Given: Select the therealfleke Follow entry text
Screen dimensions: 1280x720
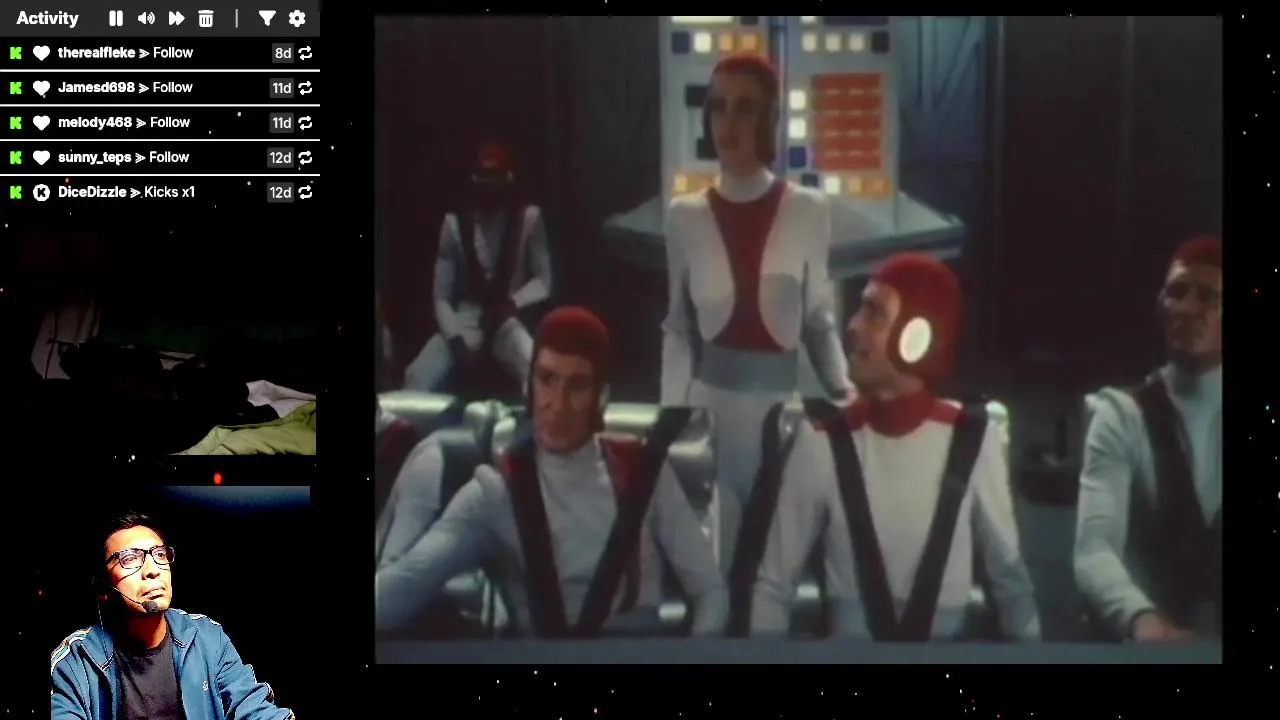Looking at the screenshot, I should click(125, 53).
